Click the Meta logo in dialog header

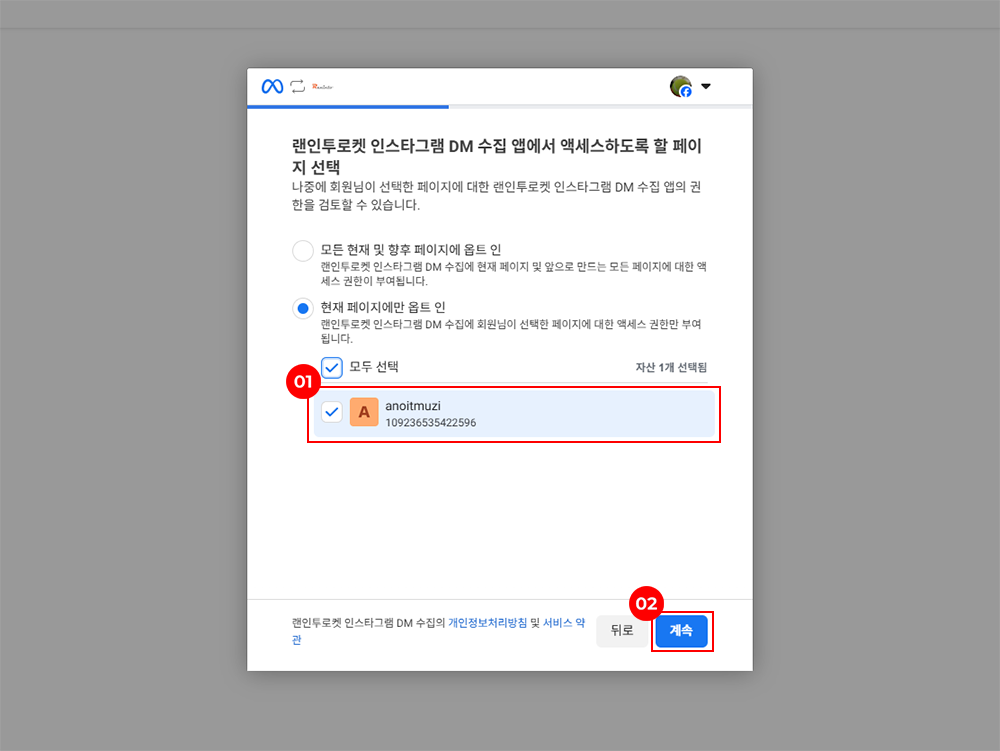[x=272, y=87]
